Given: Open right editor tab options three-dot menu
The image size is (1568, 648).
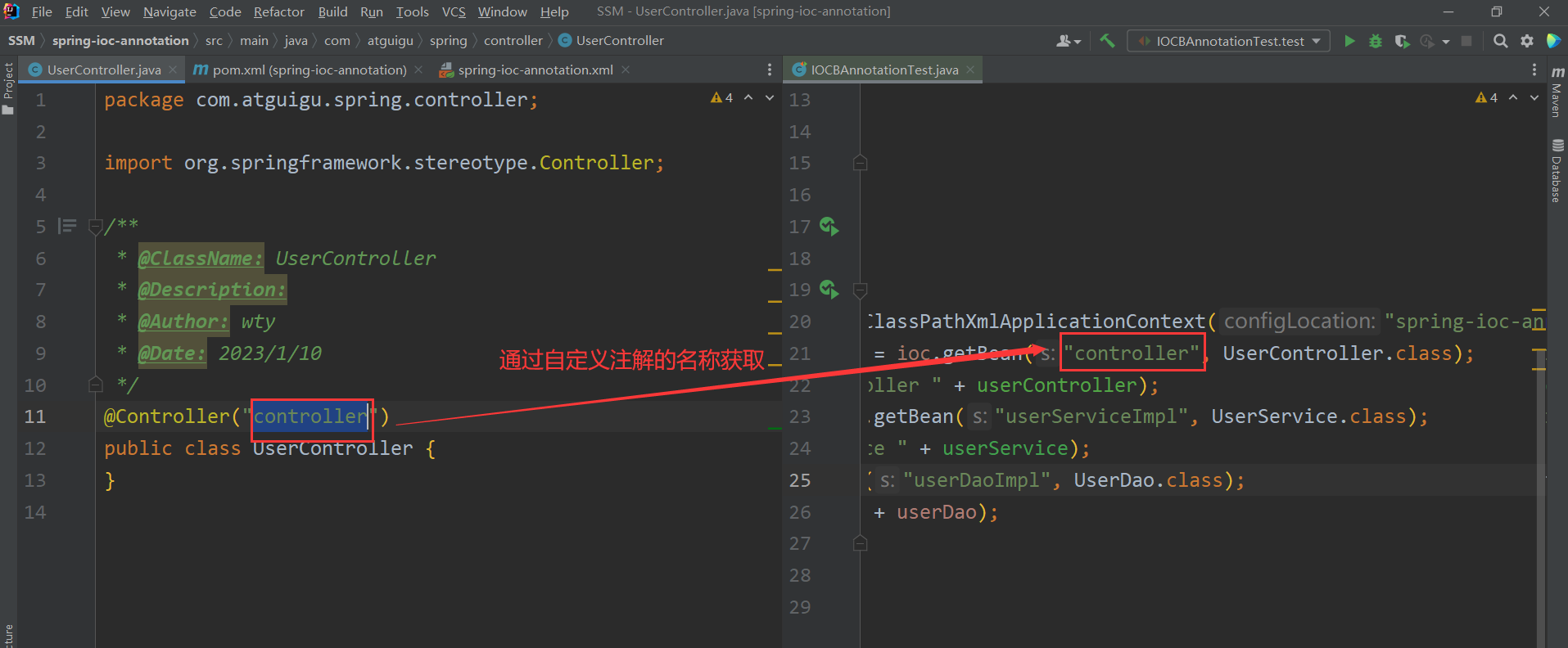Looking at the screenshot, I should tap(1534, 70).
